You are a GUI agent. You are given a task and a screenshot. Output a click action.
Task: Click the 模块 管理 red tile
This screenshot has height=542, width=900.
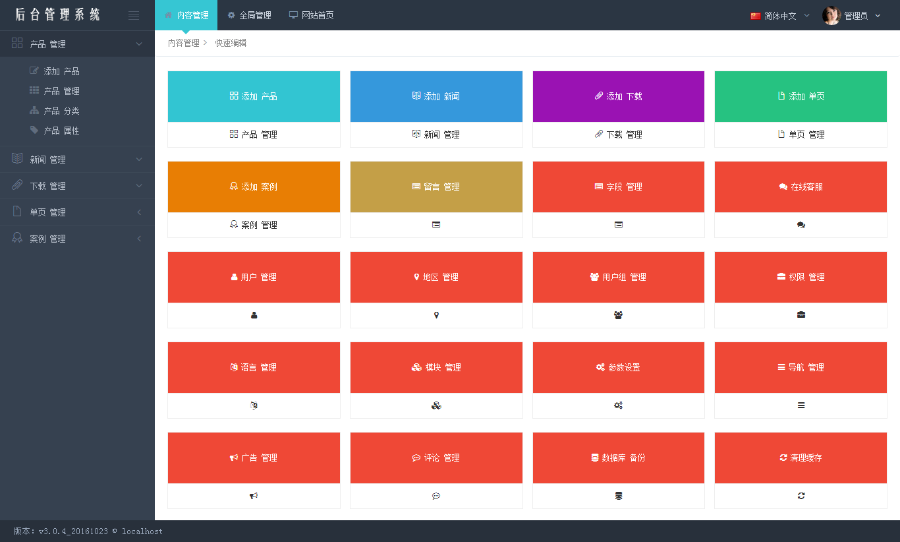(436, 367)
